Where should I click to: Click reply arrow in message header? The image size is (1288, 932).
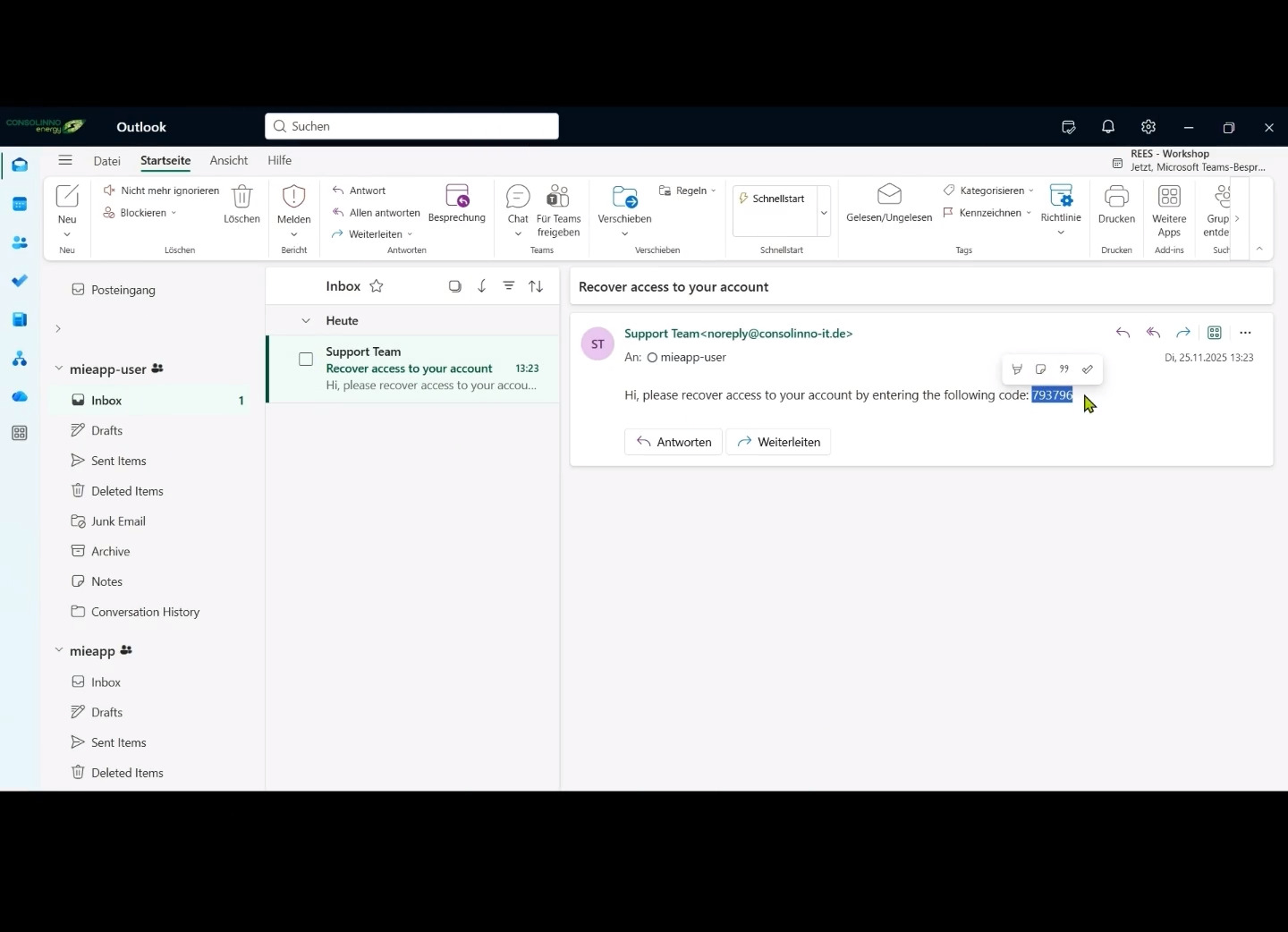tap(1123, 332)
